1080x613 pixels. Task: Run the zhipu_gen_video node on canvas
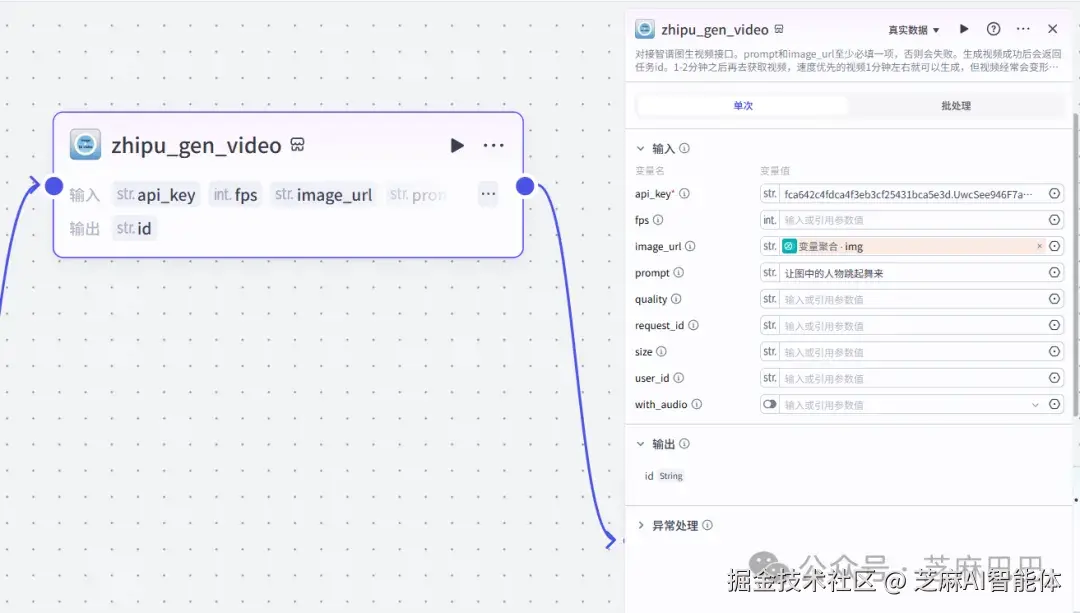[x=457, y=145]
